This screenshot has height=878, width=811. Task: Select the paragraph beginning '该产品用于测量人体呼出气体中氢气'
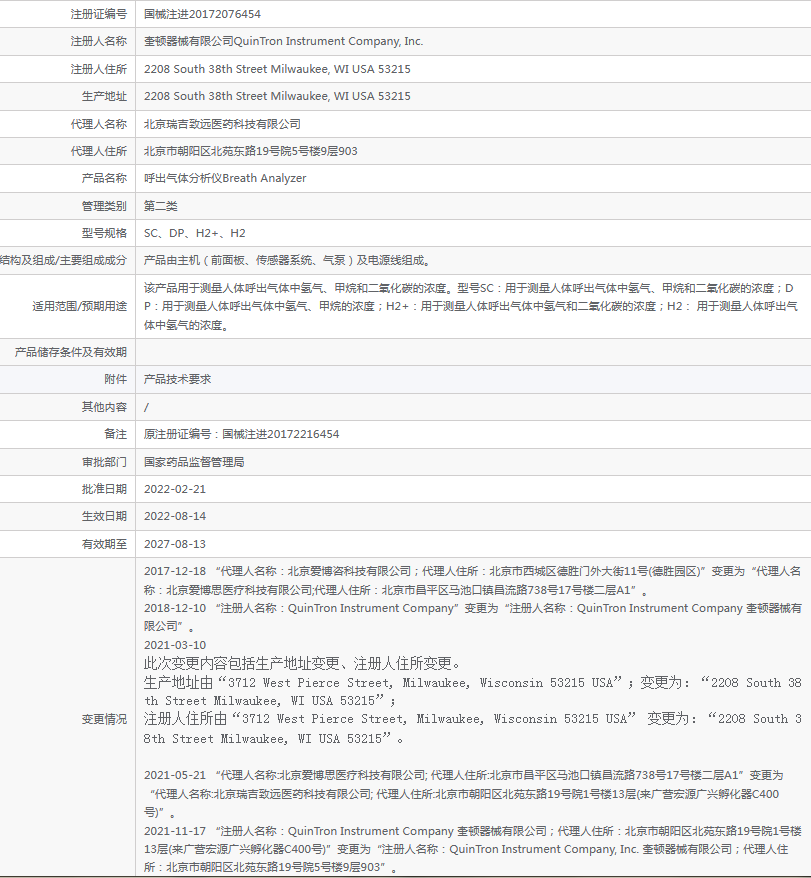[x=471, y=306]
